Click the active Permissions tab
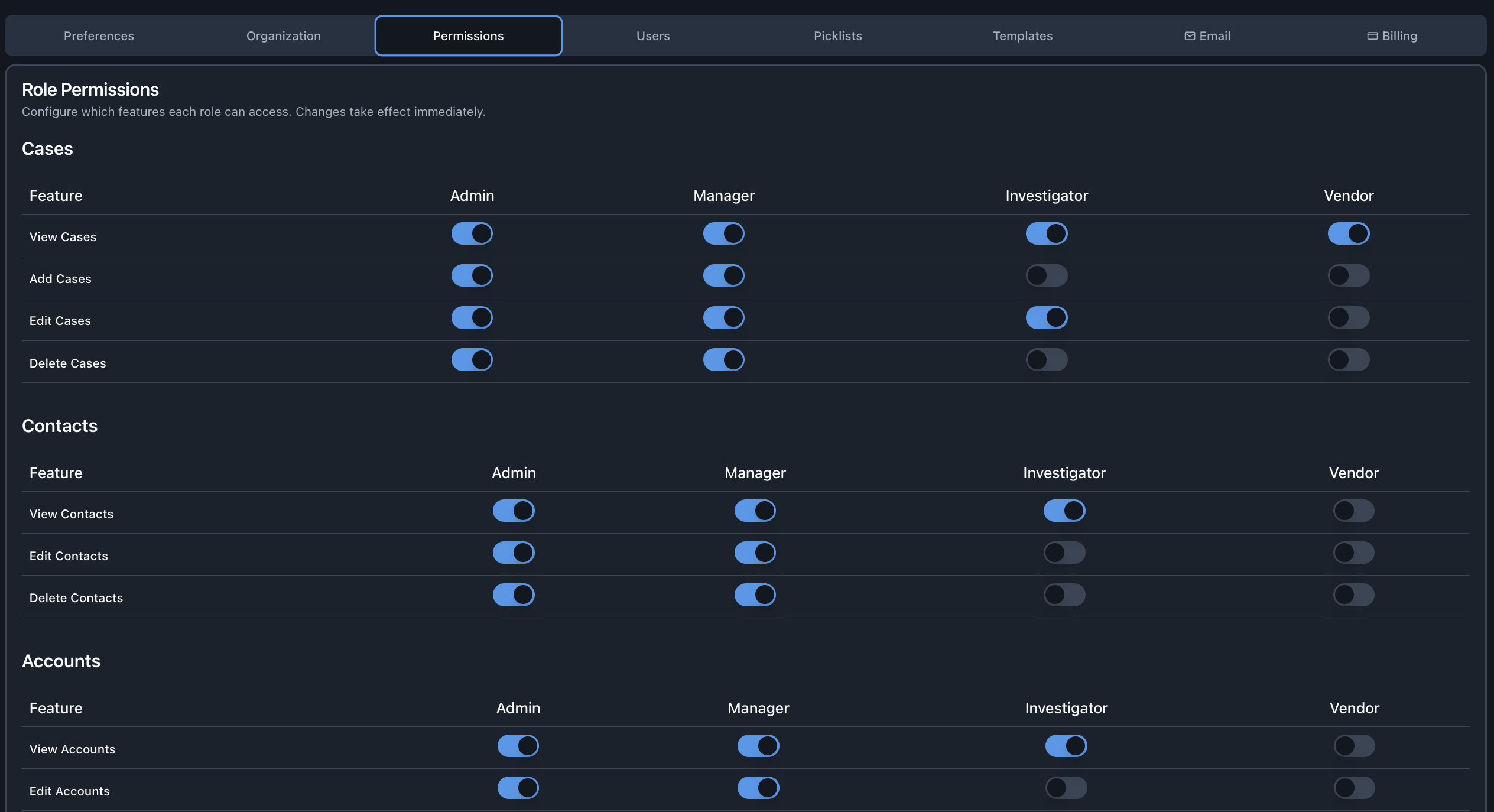 pos(468,36)
